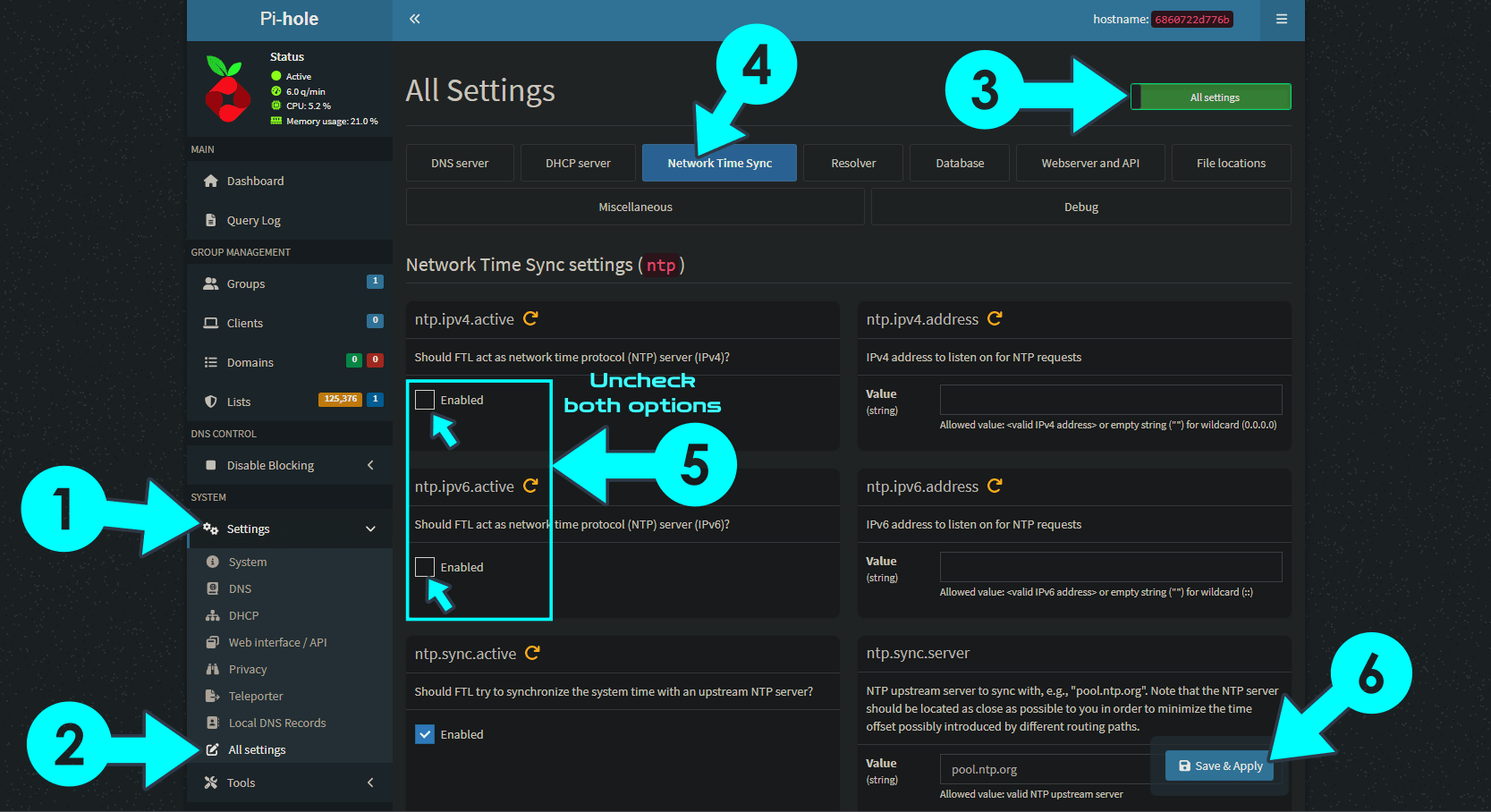Click the Clients laptop icon
1491x812 pixels.
click(x=211, y=323)
